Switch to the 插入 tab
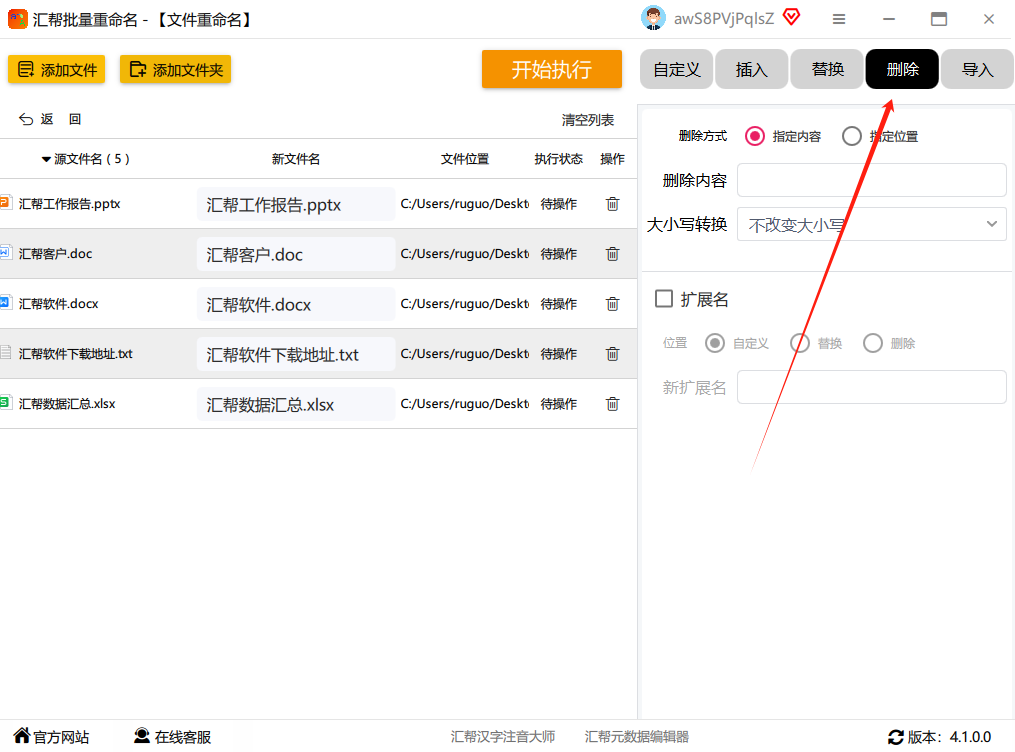 click(x=752, y=69)
